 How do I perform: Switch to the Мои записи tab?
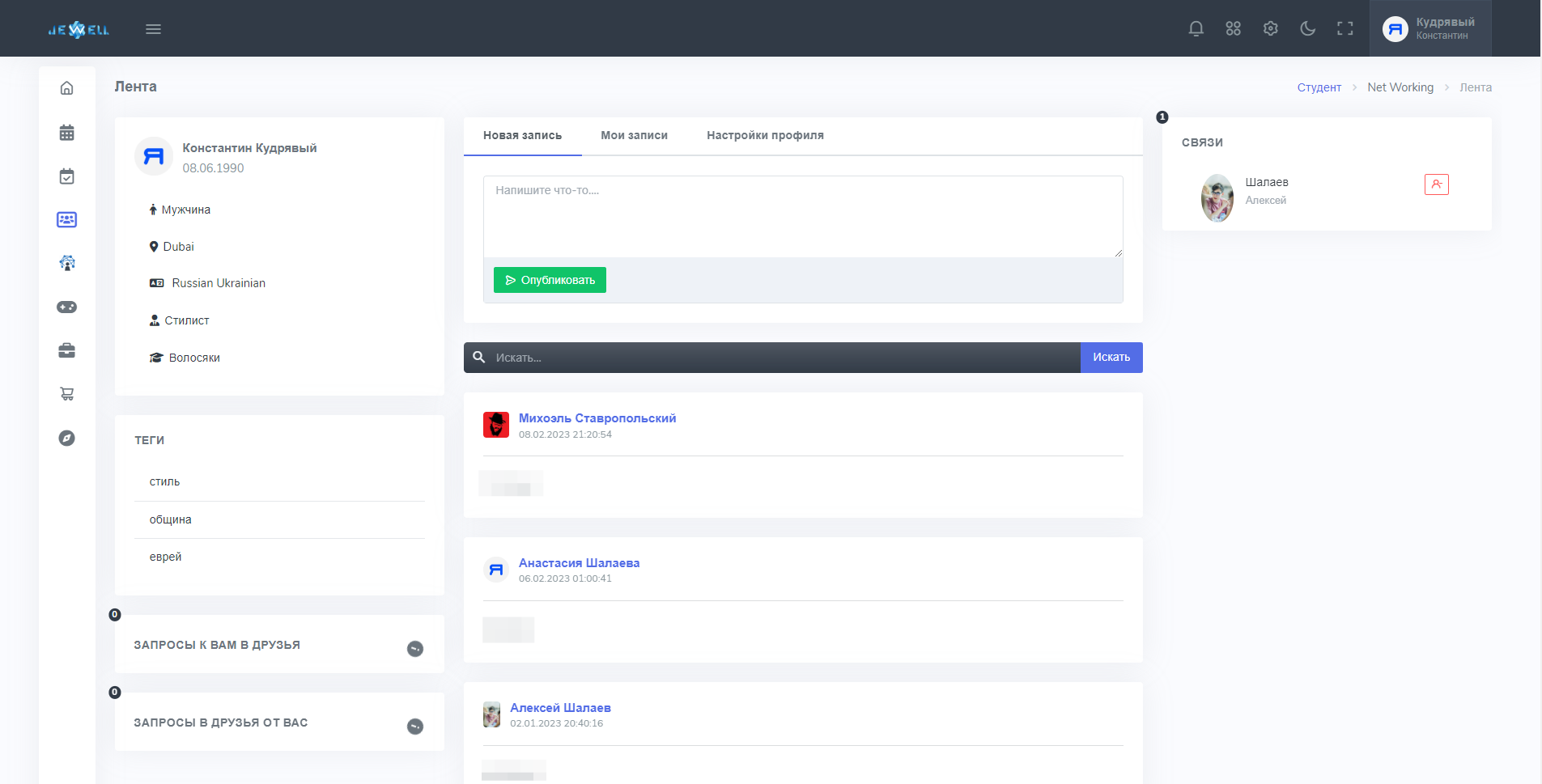click(x=634, y=136)
